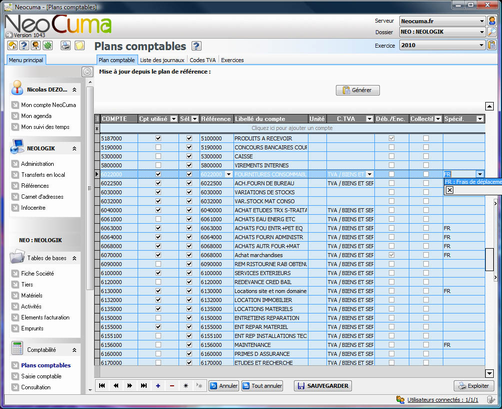Toggle Cpt utilisé checkbox for account 6061000
502x409 pixels.
tap(158, 219)
